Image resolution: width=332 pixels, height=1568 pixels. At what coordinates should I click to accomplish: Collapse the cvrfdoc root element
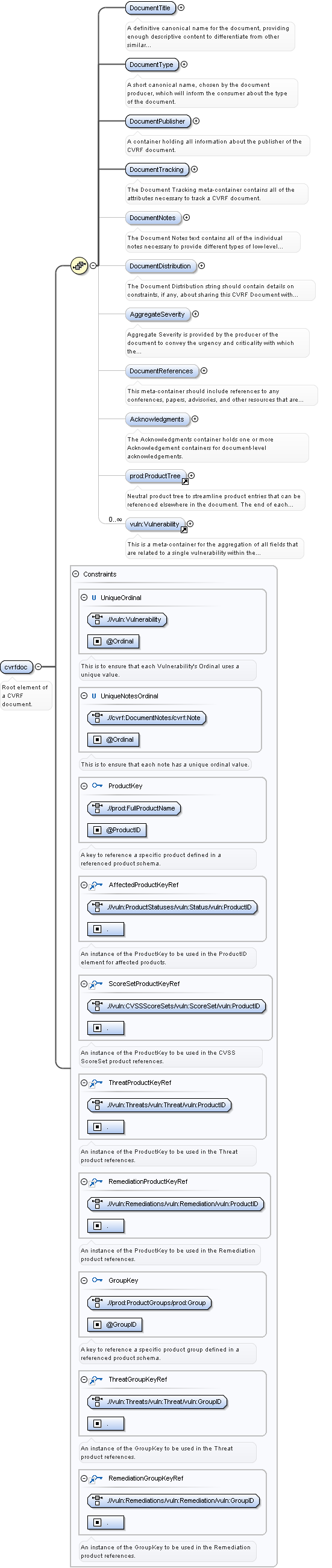39,666
